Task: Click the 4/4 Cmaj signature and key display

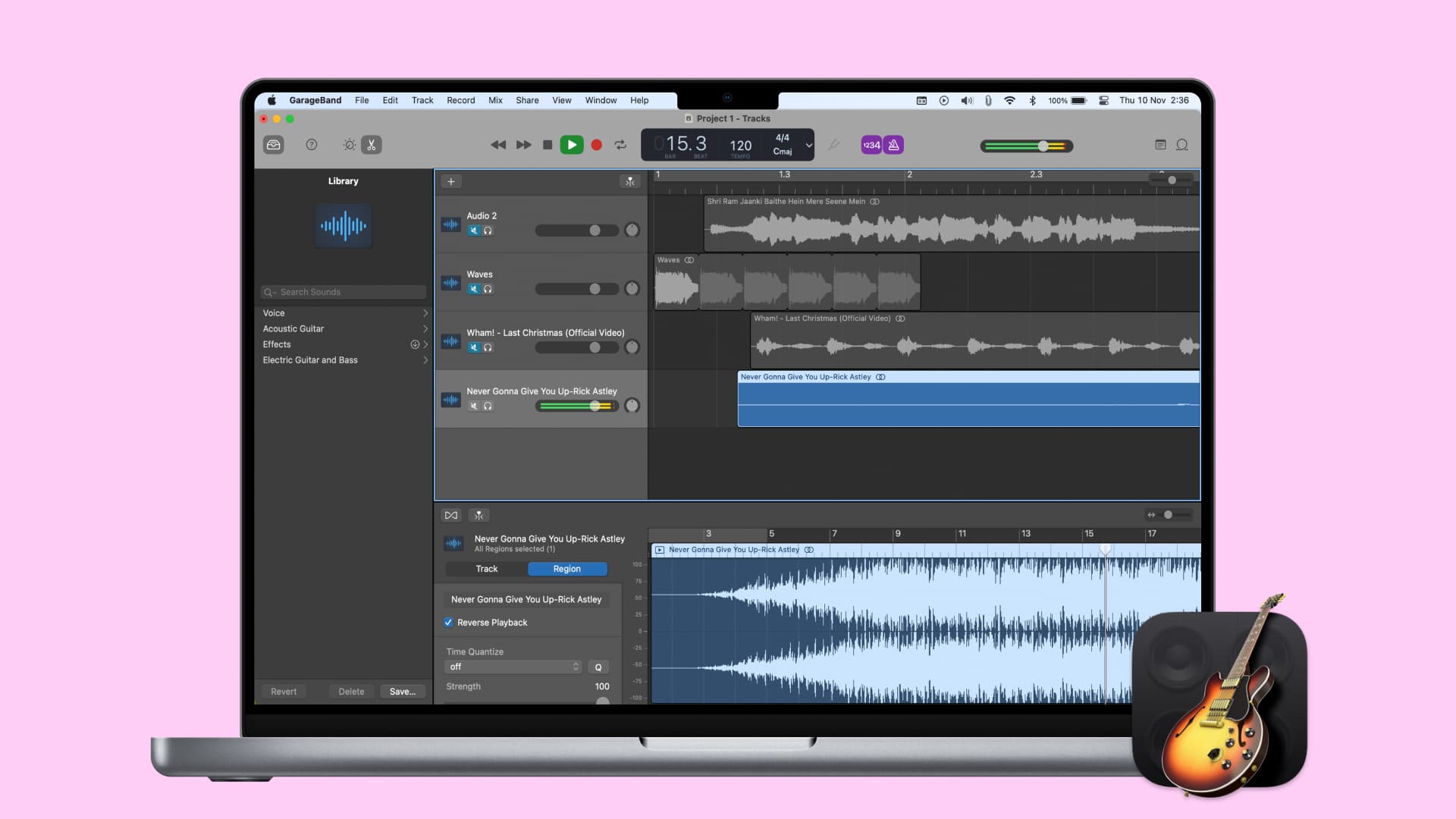Action: (x=783, y=145)
